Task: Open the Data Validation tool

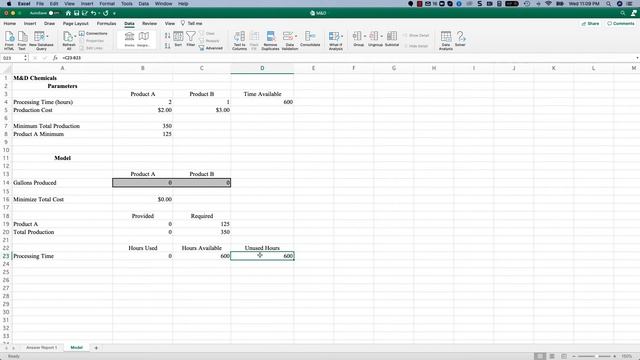Action: (288, 40)
